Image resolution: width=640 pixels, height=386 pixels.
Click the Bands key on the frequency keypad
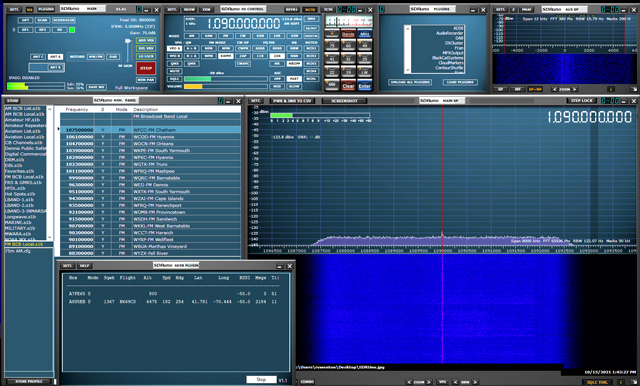[348, 34]
